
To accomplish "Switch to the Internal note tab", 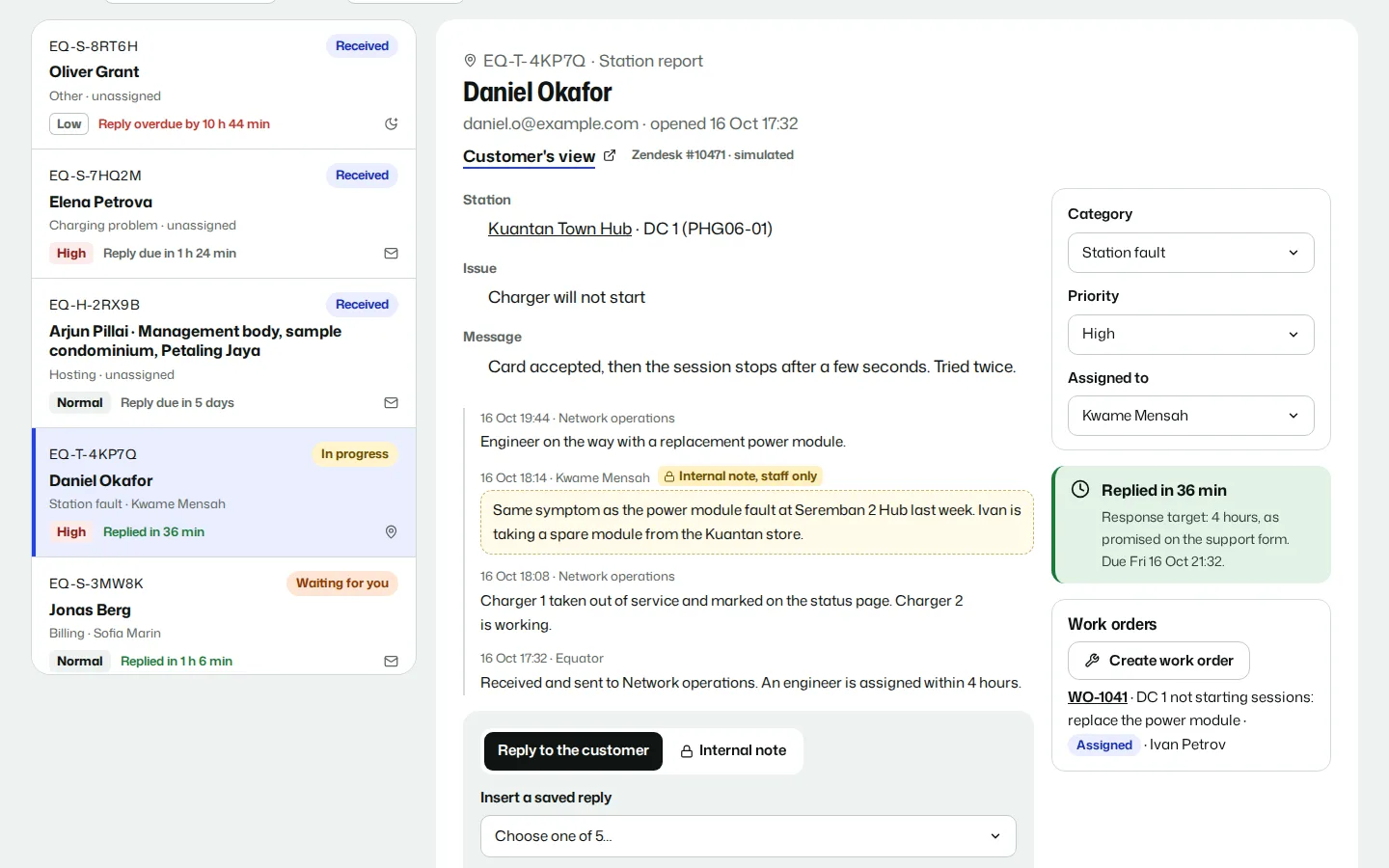I will click(733, 750).
